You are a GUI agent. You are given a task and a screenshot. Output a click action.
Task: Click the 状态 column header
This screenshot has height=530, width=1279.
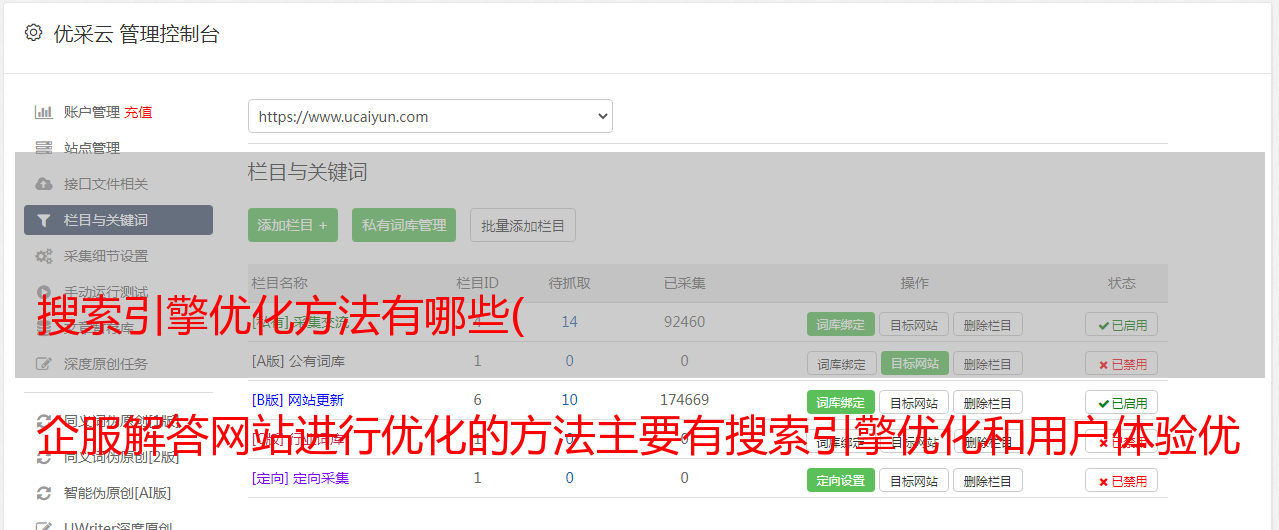coord(1122,283)
